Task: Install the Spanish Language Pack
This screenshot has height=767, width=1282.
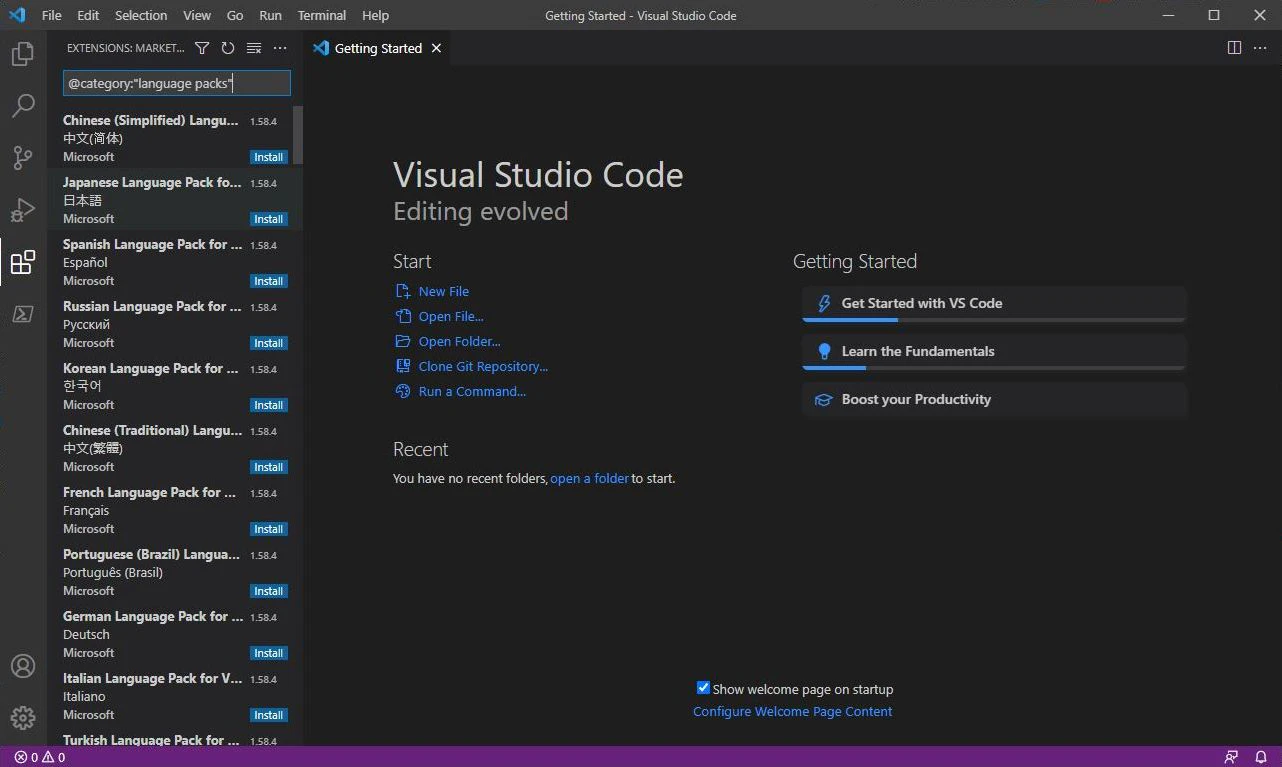Action: [x=269, y=281]
